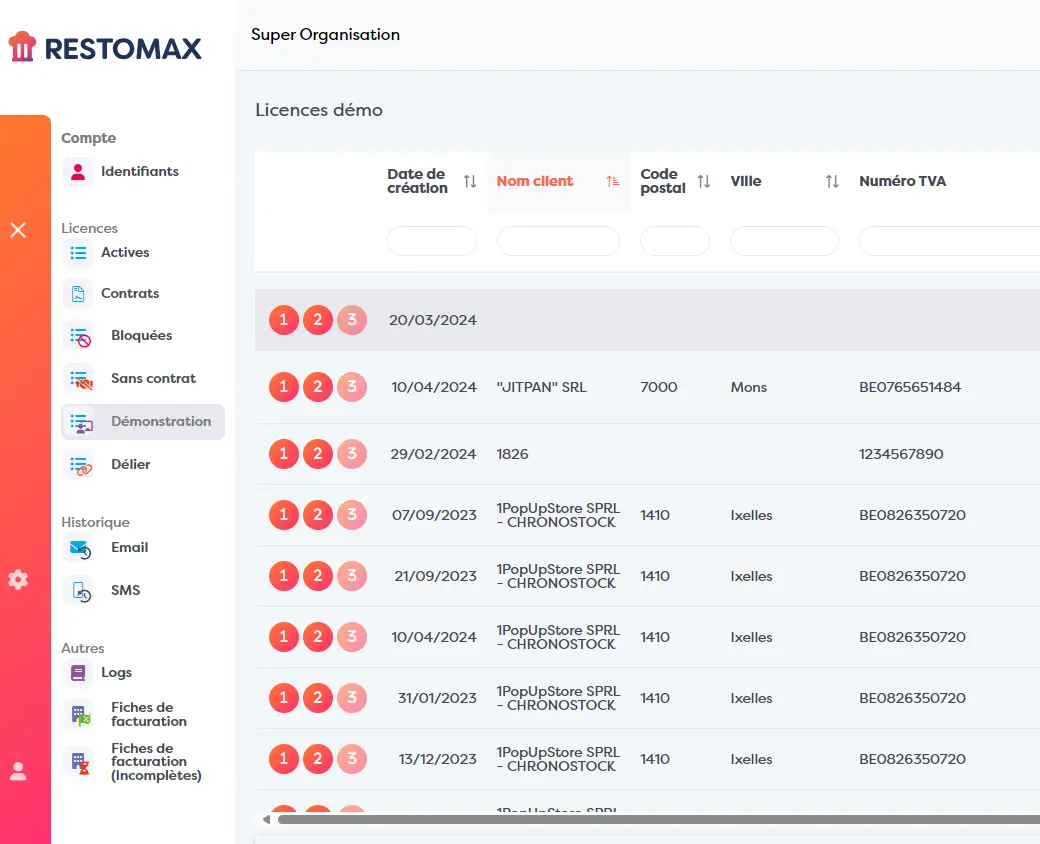Click the Code postal column header
This screenshot has height=844, width=1040.
(663, 181)
